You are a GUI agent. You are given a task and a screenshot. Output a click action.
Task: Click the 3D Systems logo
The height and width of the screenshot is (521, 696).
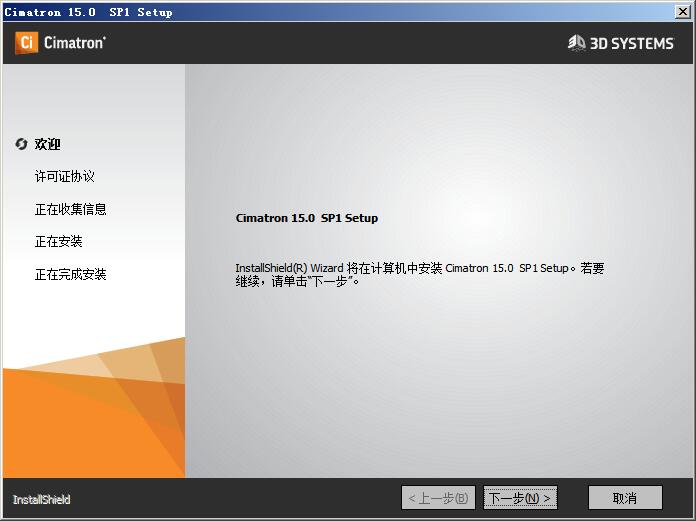tap(621, 43)
